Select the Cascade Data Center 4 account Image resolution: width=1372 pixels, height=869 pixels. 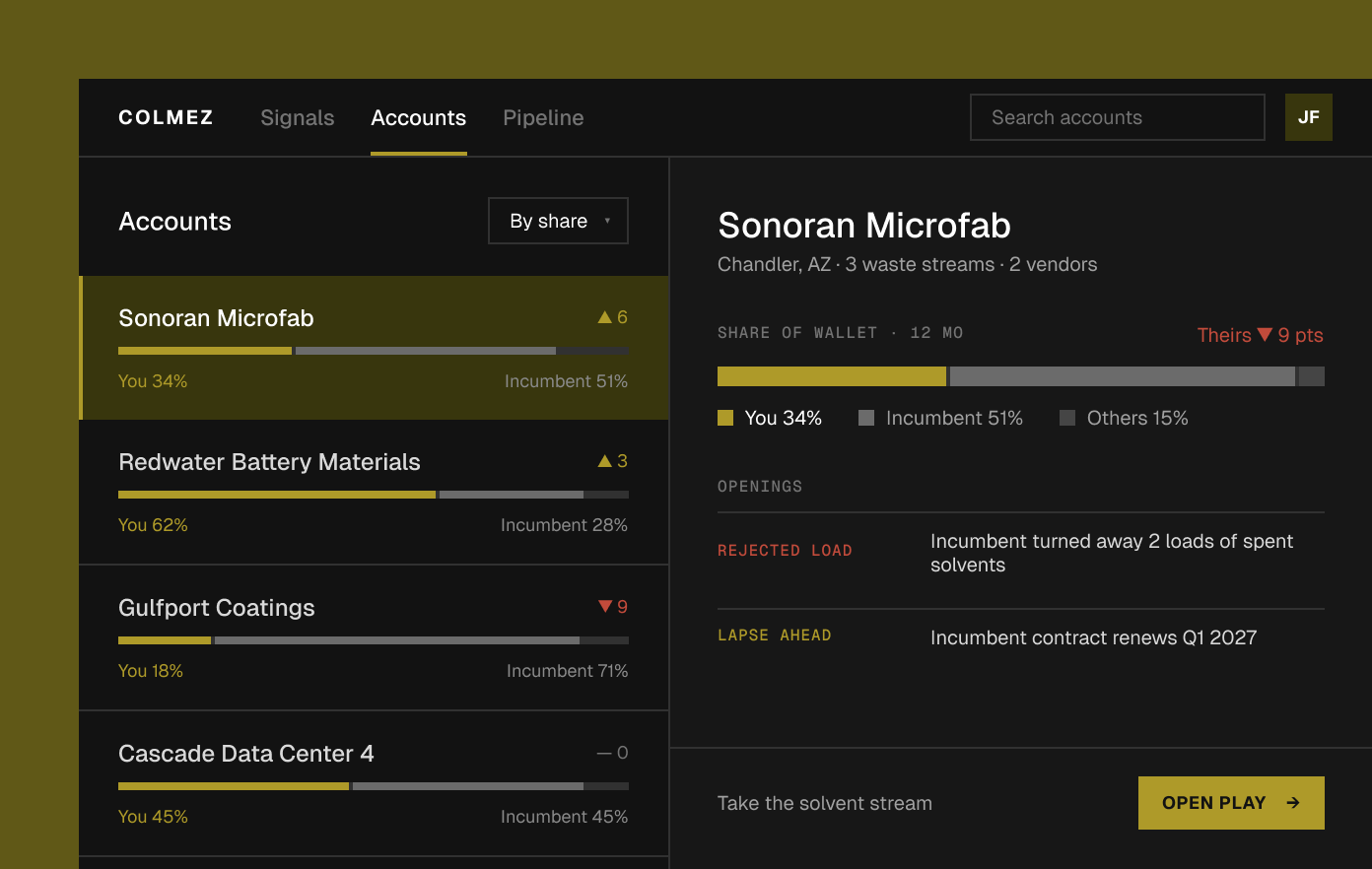pos(375,784)
